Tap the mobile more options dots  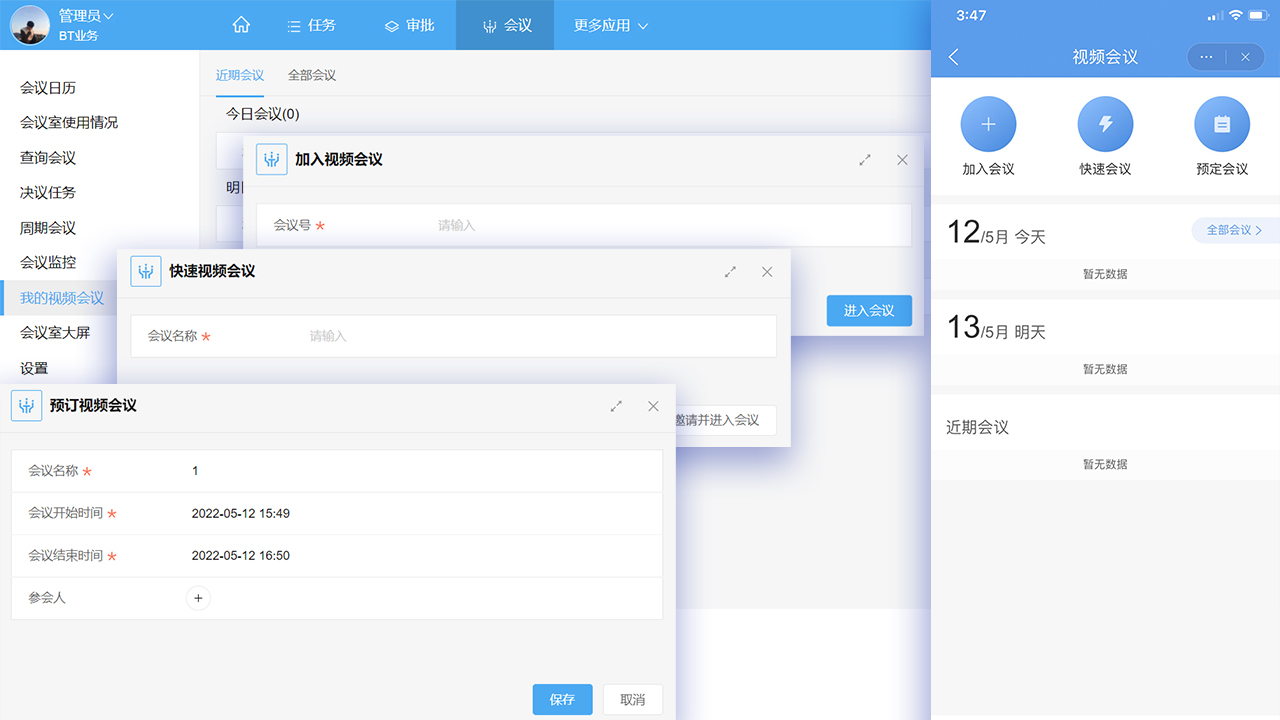pyautogui.click(x=1206, y=57)
